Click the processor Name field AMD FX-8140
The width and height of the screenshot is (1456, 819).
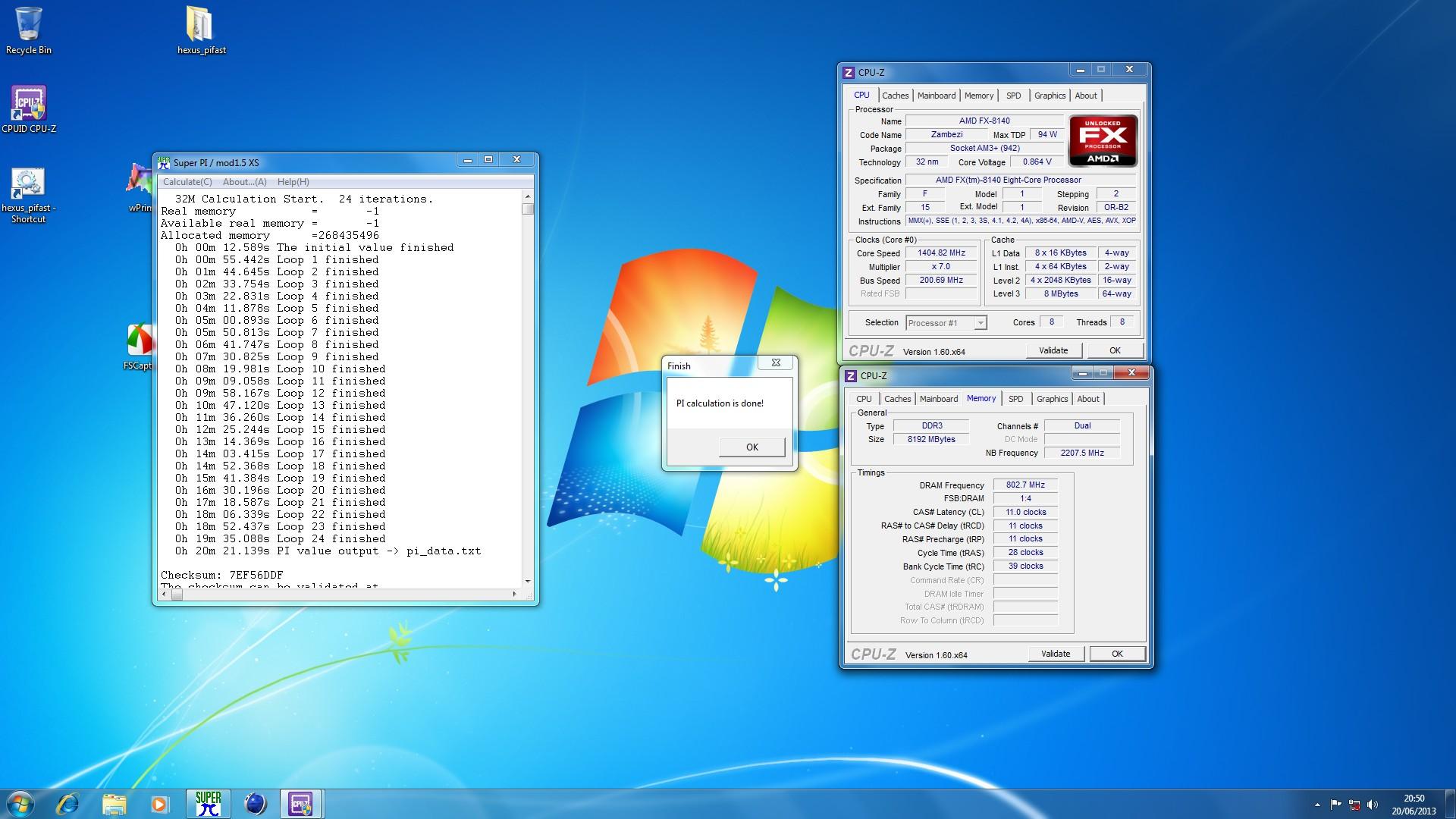pyautogui.click(x=984, y=121)
